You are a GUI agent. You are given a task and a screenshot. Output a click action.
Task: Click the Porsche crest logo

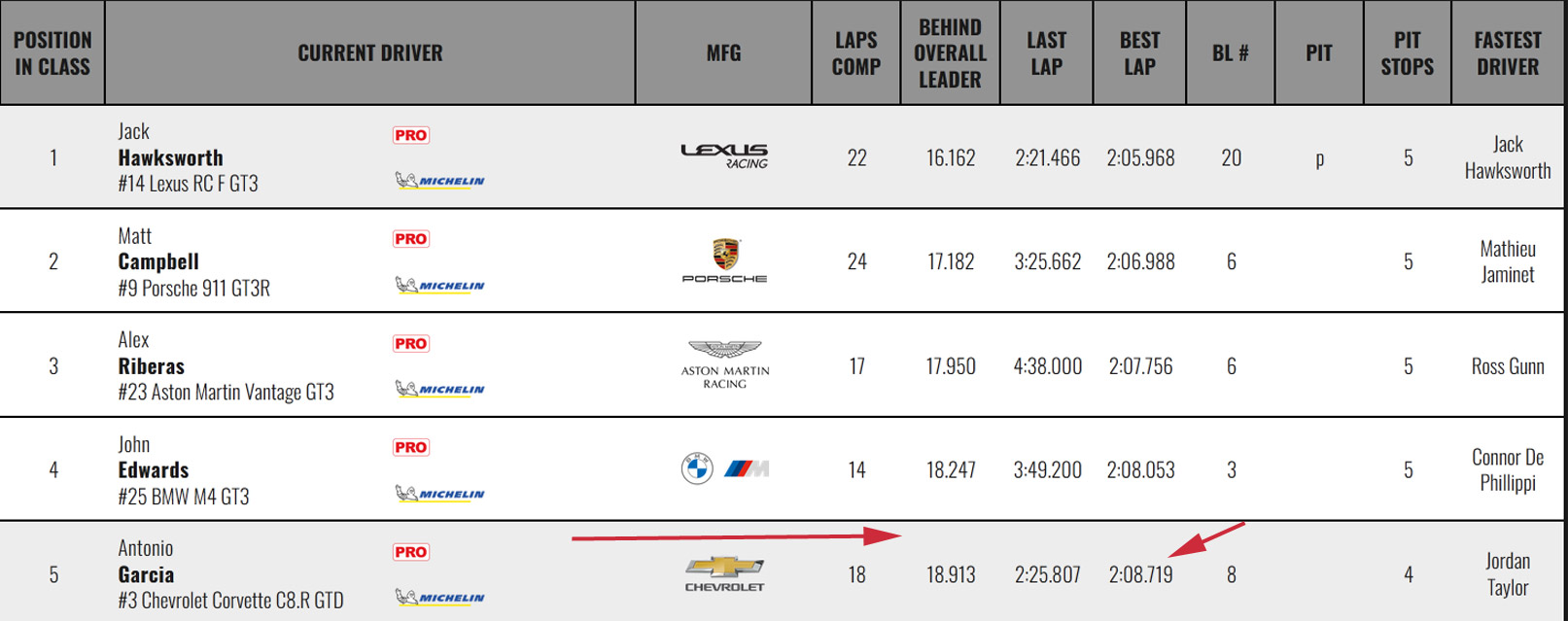pyautogui.click(x=725, y=255)
